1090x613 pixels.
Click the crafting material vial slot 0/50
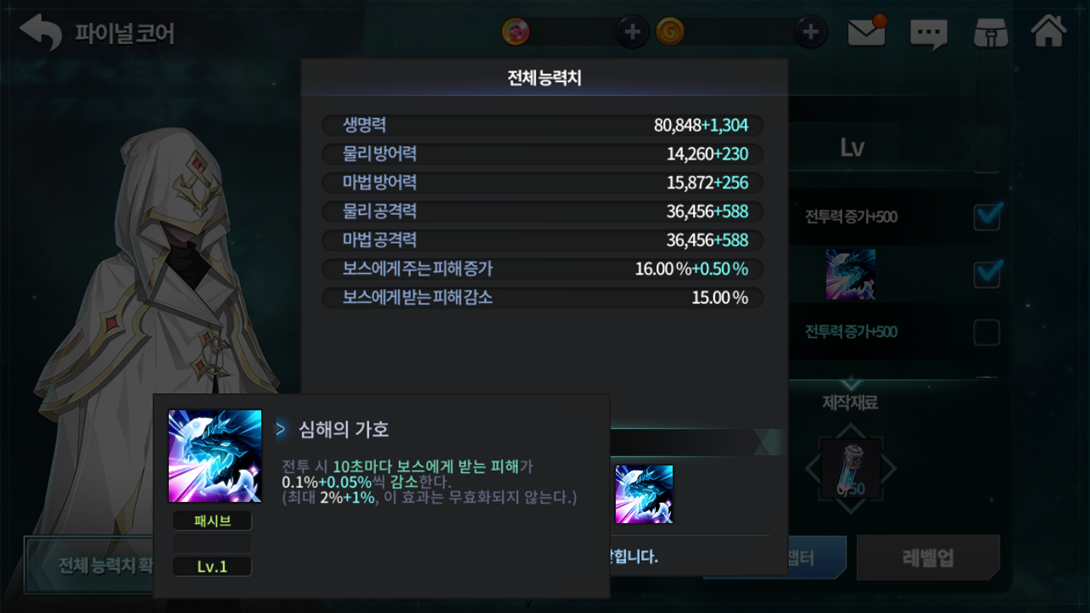click(x=851, y=469)
